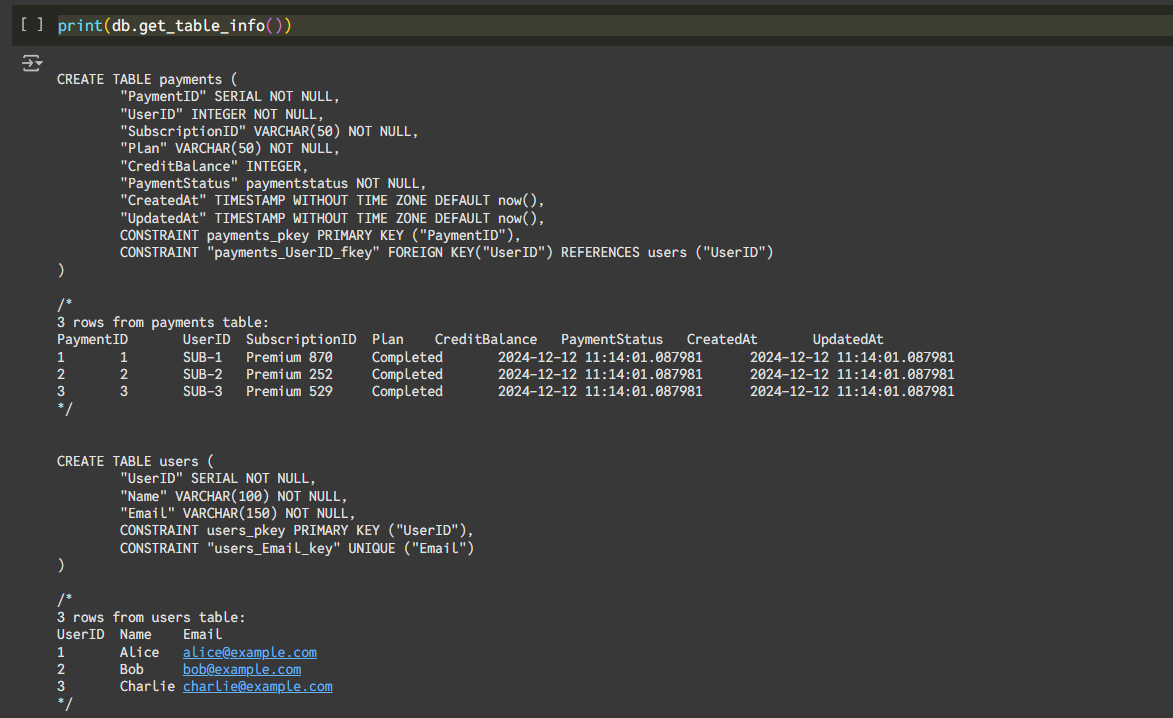Click the 'SUB-3' subscription value
The image size is (1173, 718).
[x=203, y=392]
